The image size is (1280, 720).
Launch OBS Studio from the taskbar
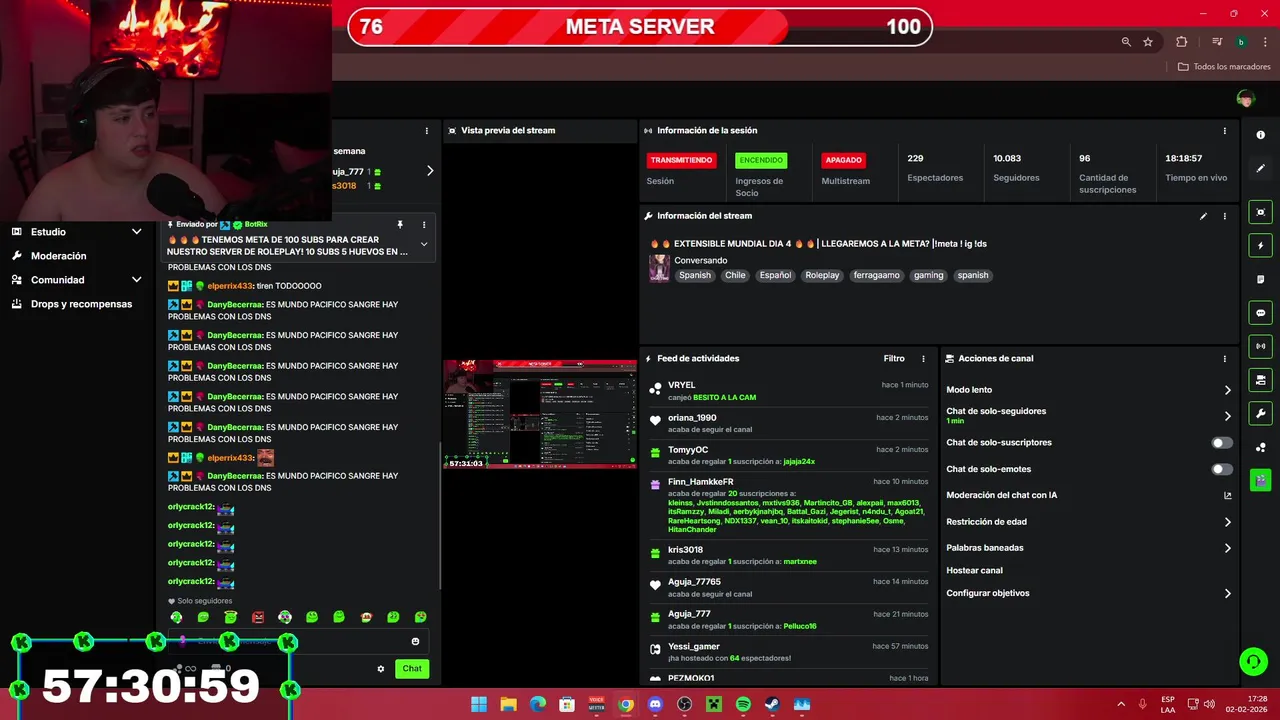(684, 704)
